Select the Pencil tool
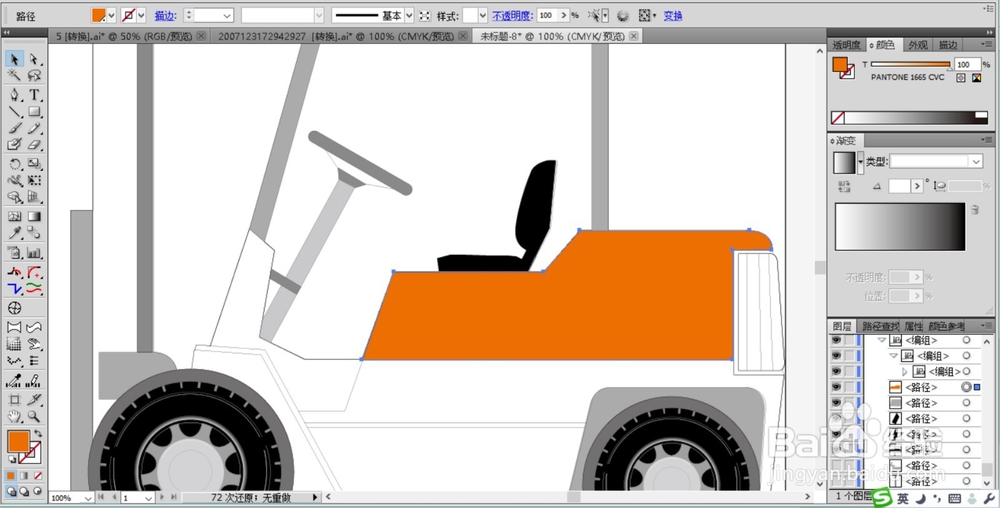The image size is (1000, 508). point(34,129)
